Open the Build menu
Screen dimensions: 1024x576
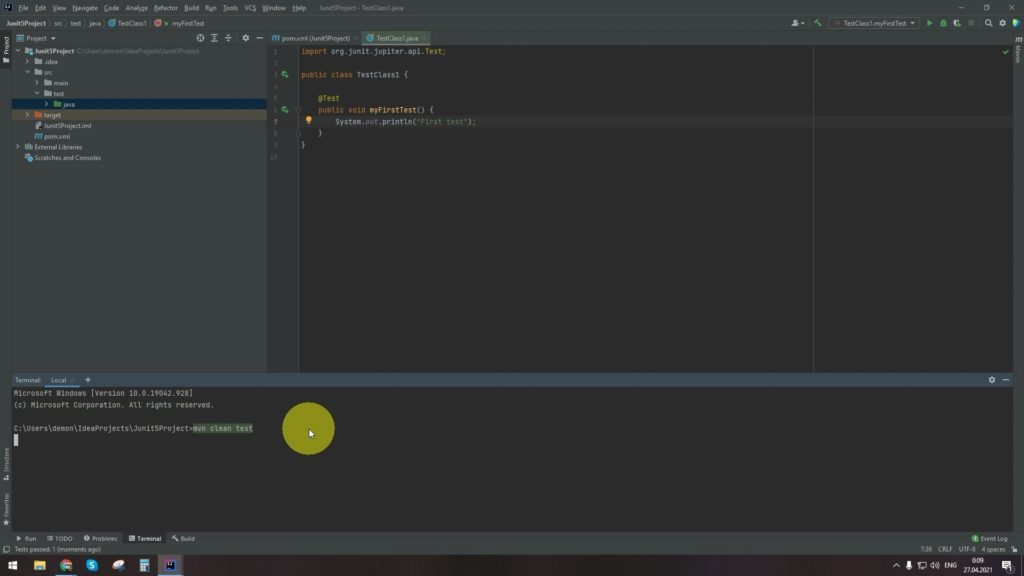tap(191, 8)
